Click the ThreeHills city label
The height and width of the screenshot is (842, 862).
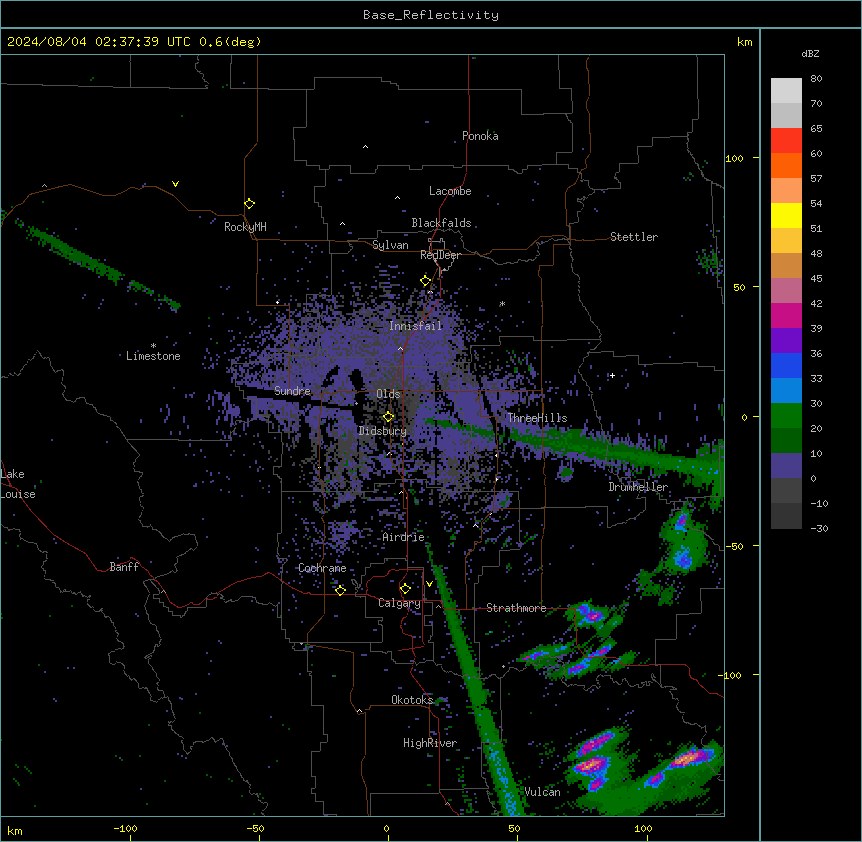537,418
